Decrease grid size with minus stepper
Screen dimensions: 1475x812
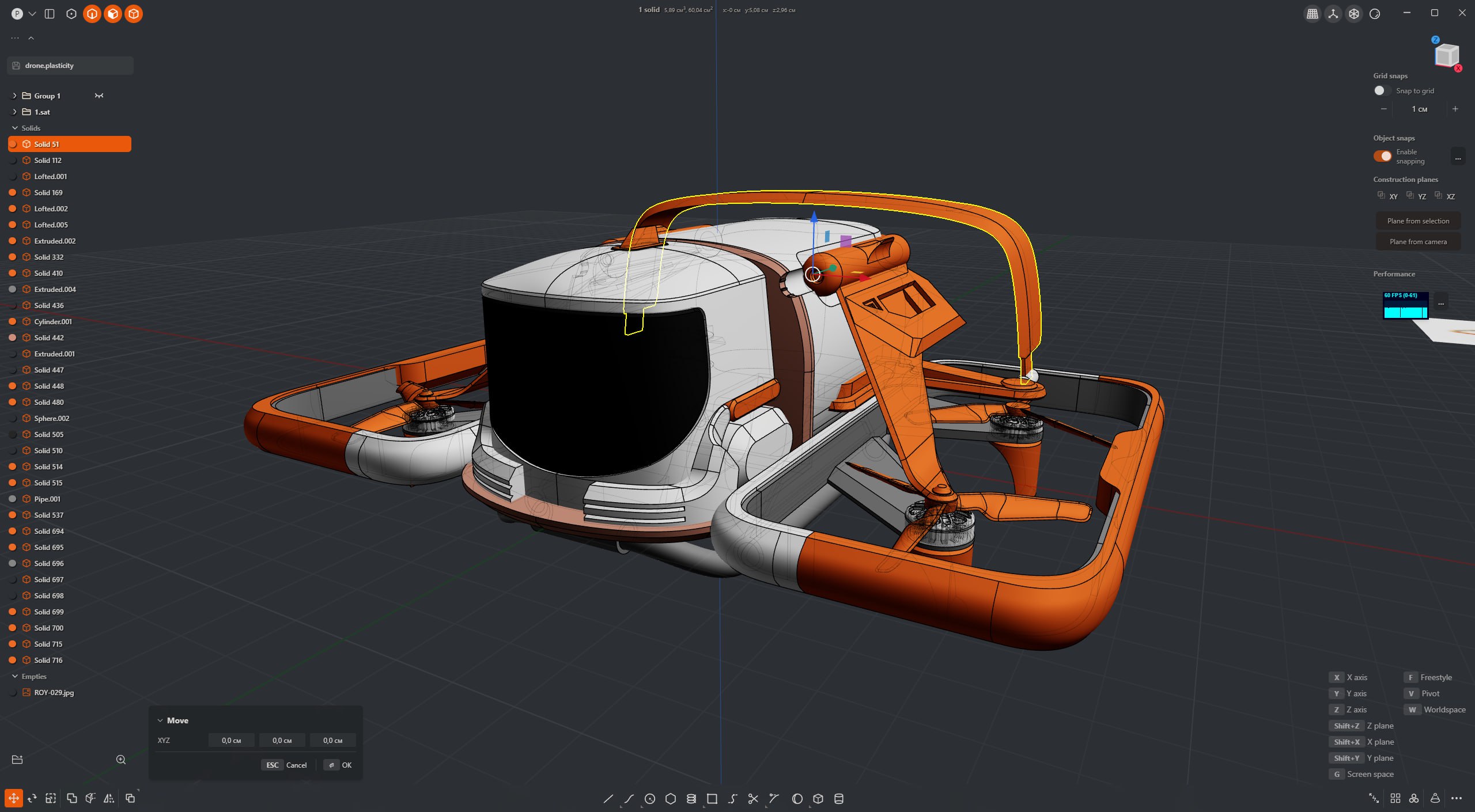1384,109
